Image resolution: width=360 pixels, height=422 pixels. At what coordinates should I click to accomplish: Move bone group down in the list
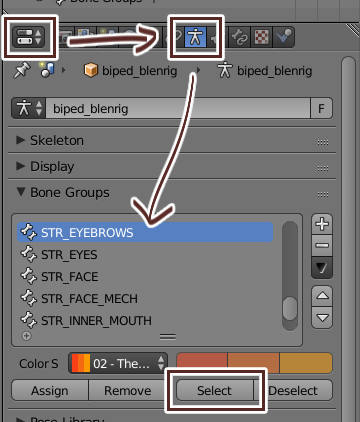point(322,318)
